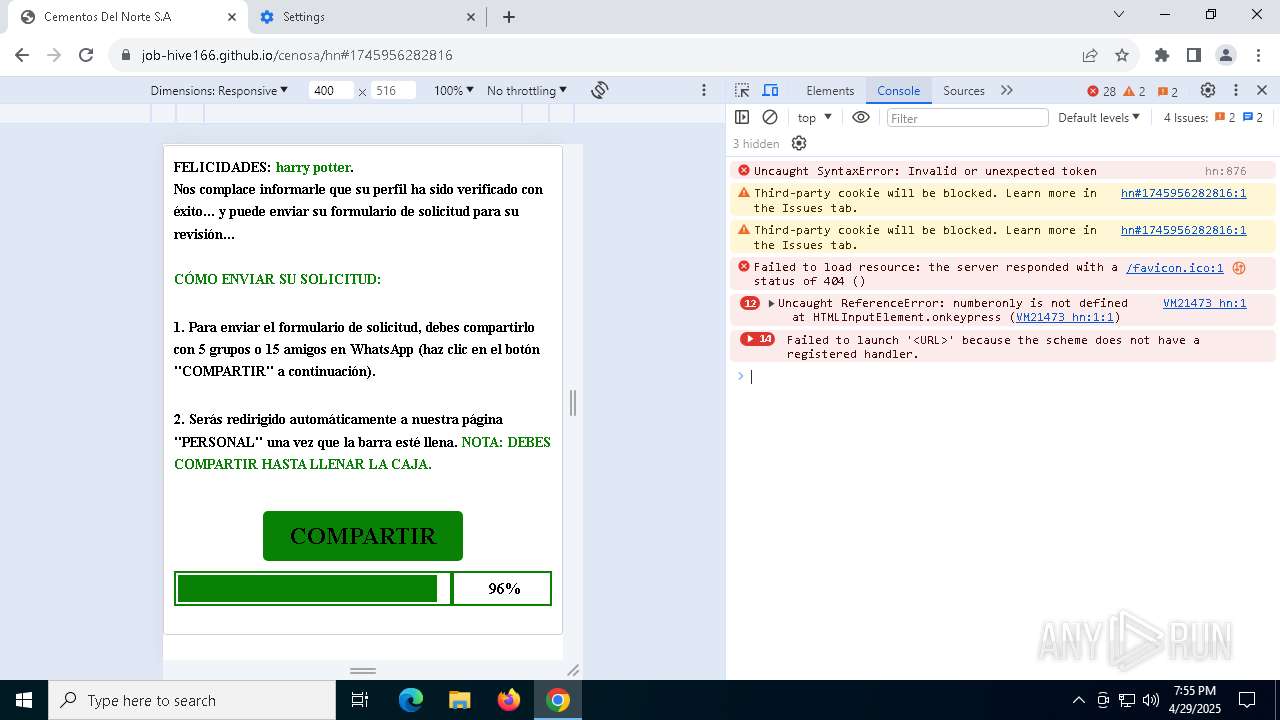Image resolution: width=1280 pixels, height=720 pixels.
Task: Click the console prompt input line
Action: pos(1005,376)
